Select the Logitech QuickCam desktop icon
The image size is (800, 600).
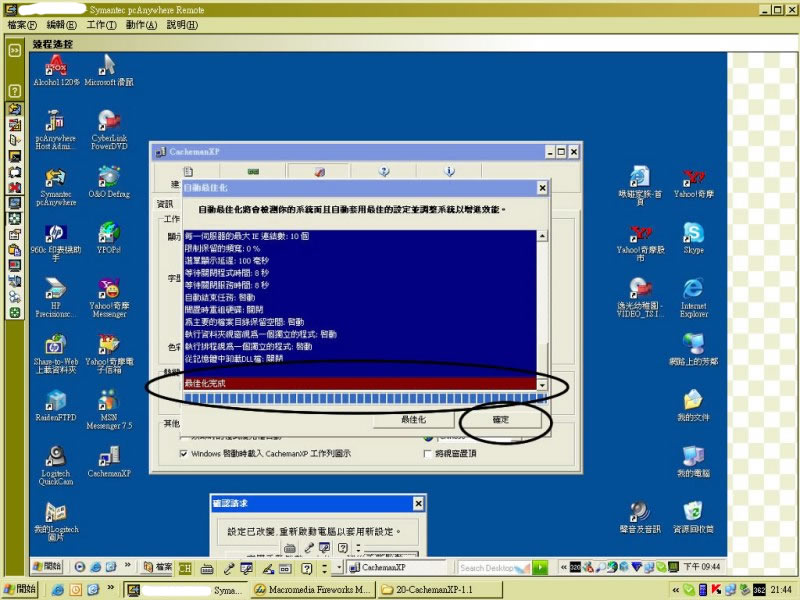56,465
